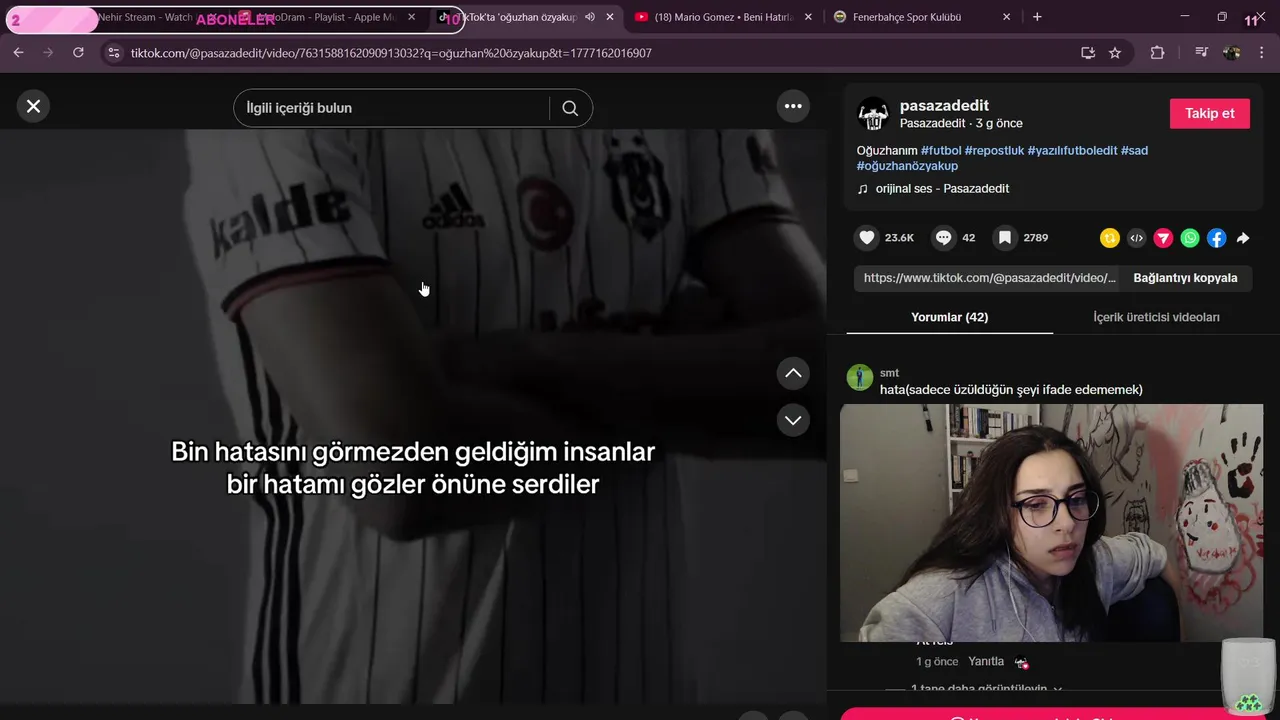1280x720 pixels.
Task: Go to previous video with up chevron
Action: (x=793, y=373)
